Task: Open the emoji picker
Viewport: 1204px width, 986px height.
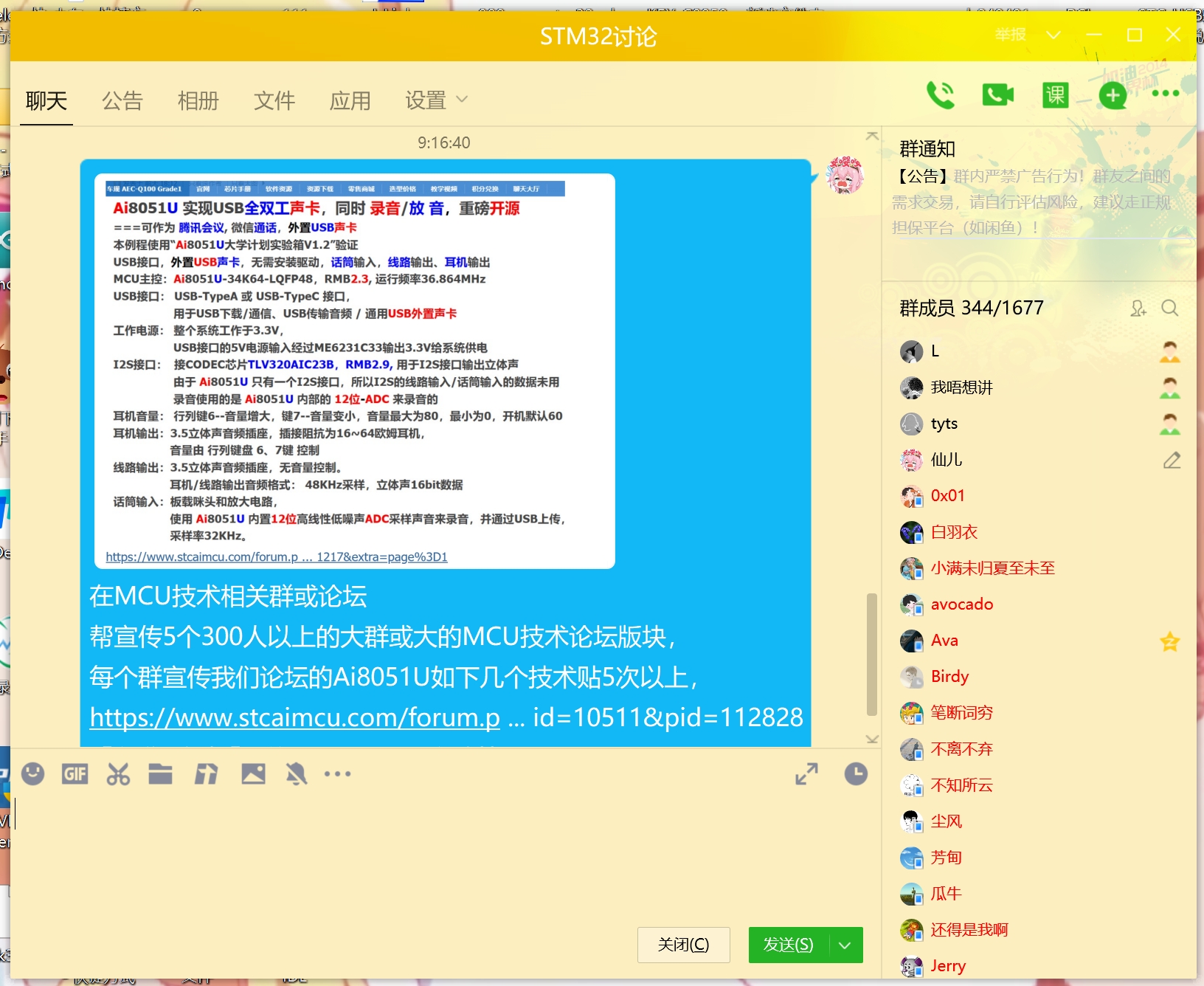Action: pyautogui.click(x=32, y=773)
